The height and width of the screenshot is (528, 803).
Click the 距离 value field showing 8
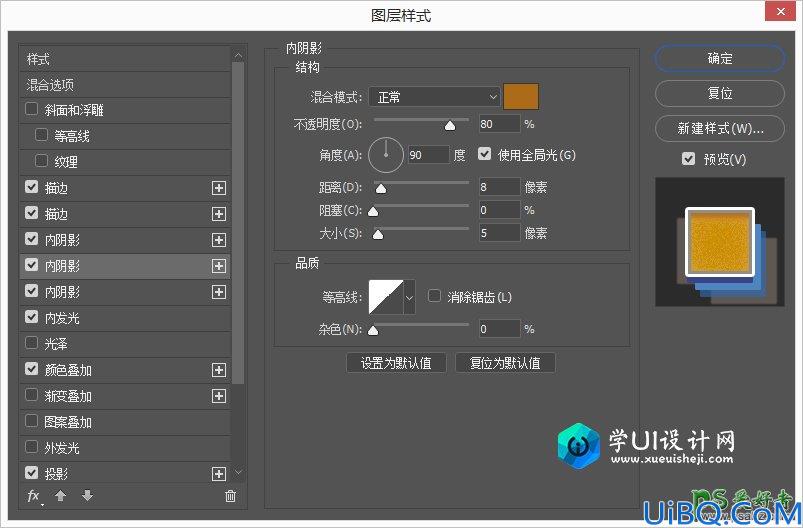[x=499, y=187]
